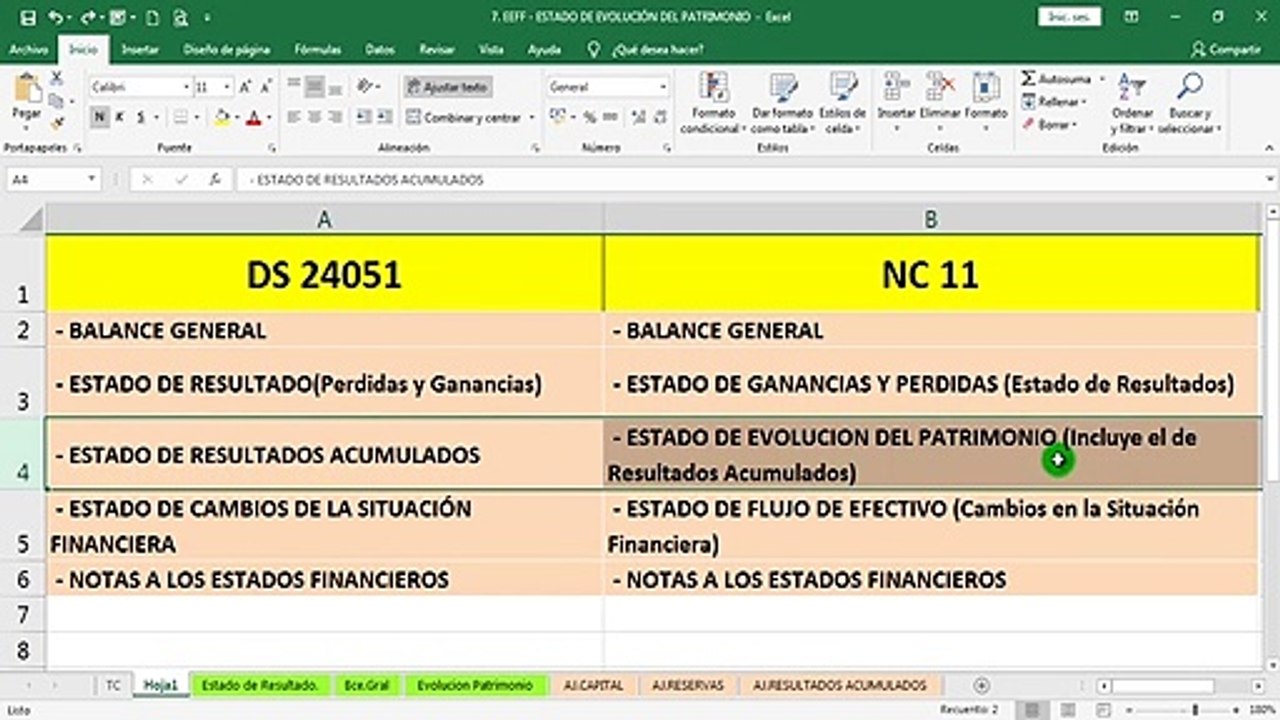Switch to the Fórmulas ribbon tab
1280x720 pixels.
point(317,49)
